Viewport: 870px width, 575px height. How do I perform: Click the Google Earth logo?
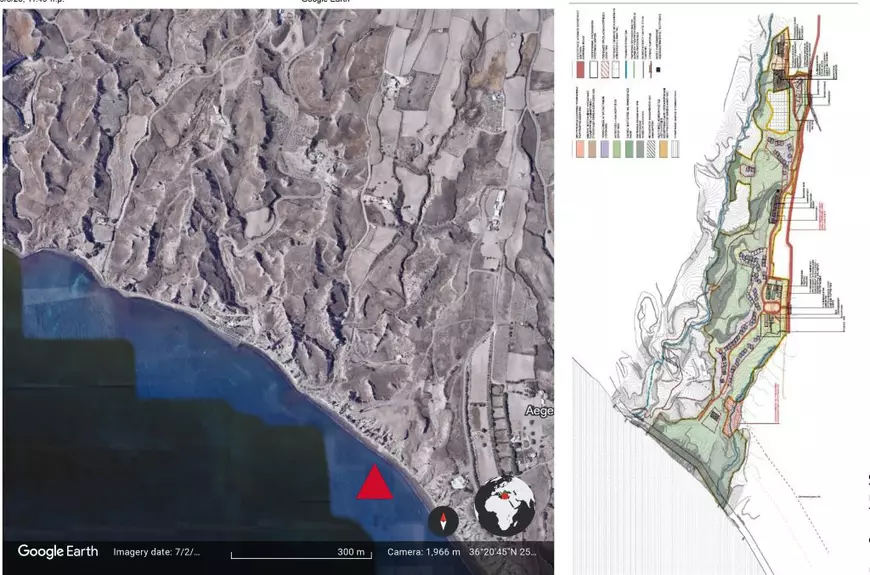pyautogui.click(x=58, y=551)
